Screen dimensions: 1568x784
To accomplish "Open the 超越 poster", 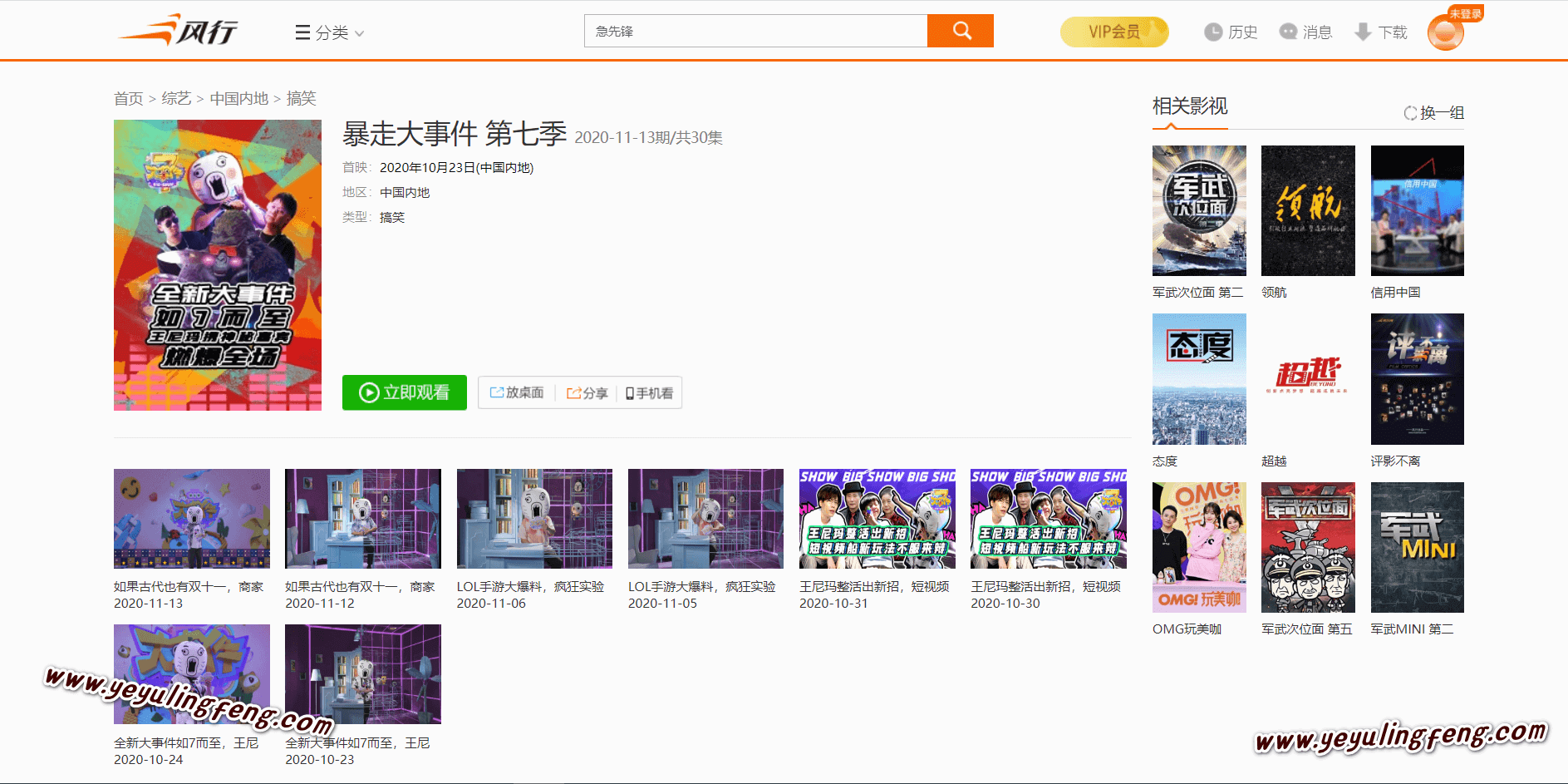I will (1308, 379).
